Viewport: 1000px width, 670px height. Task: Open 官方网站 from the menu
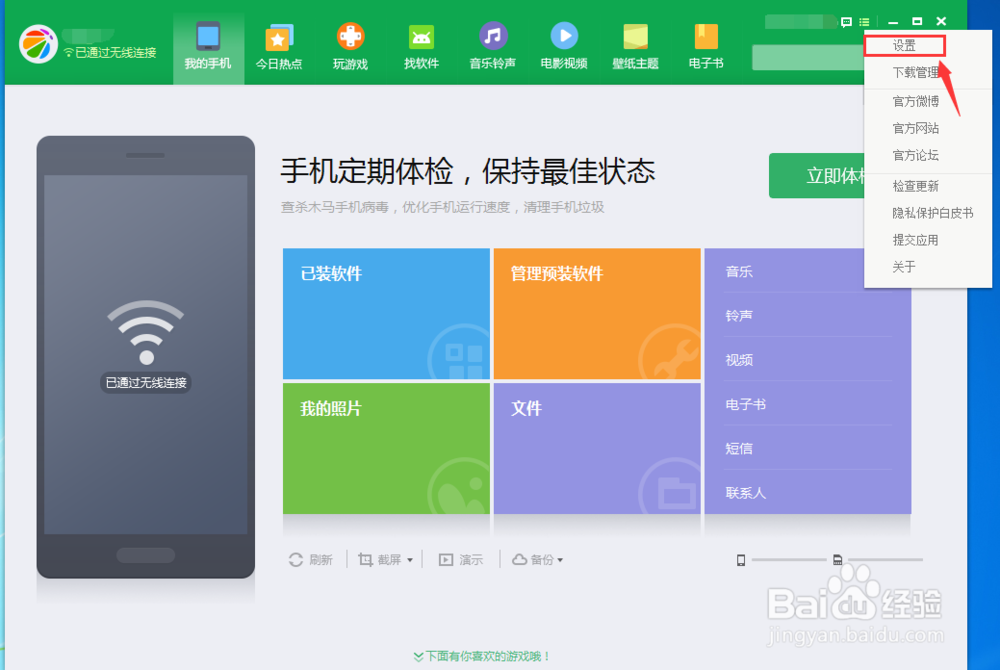928,128
